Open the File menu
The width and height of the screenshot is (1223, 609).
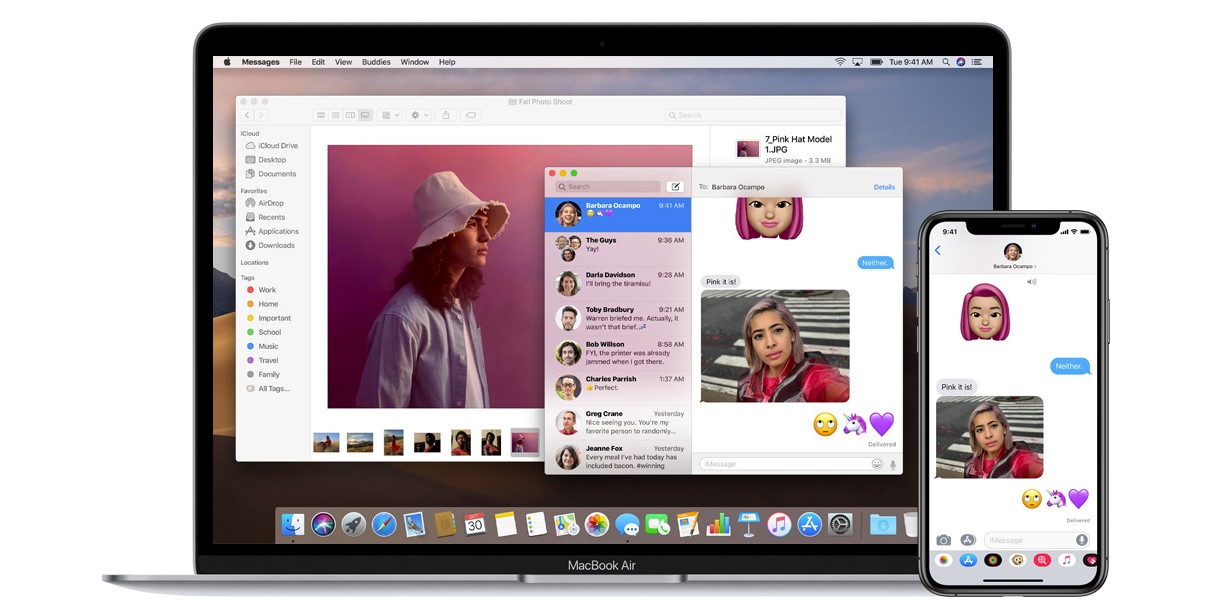click(296, 62)
